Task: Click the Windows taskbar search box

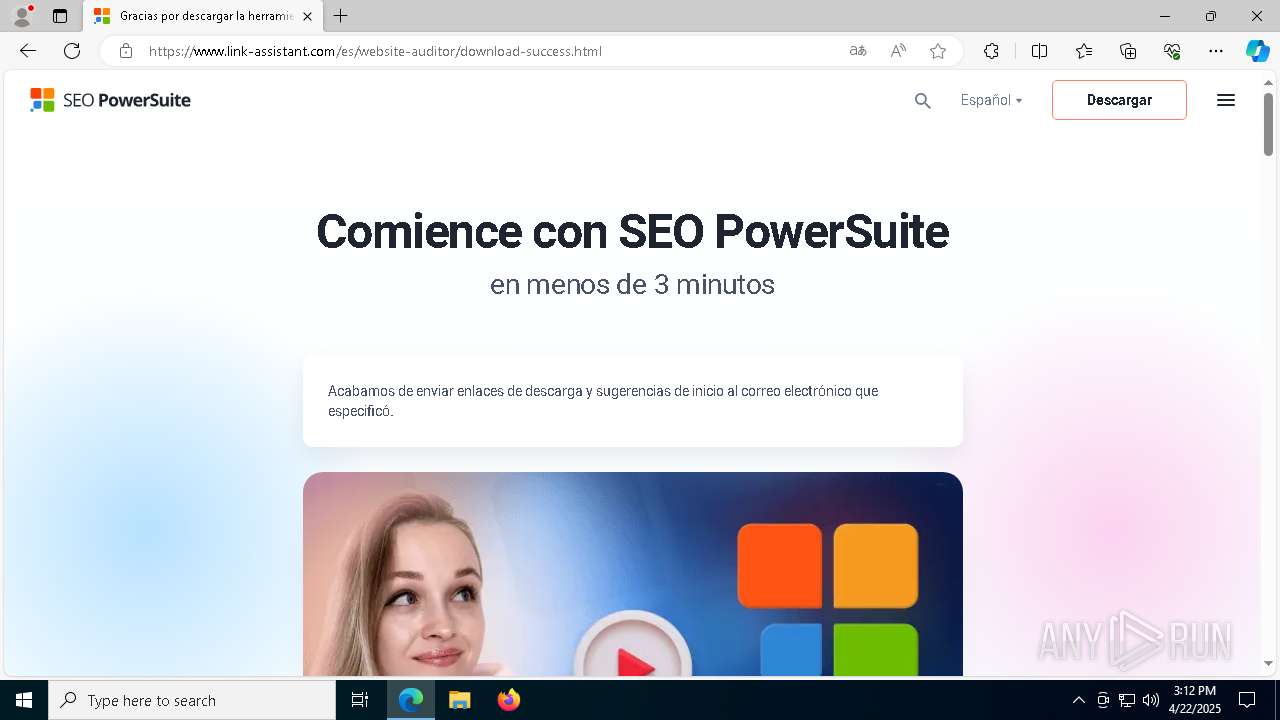Action: point(192,700)
